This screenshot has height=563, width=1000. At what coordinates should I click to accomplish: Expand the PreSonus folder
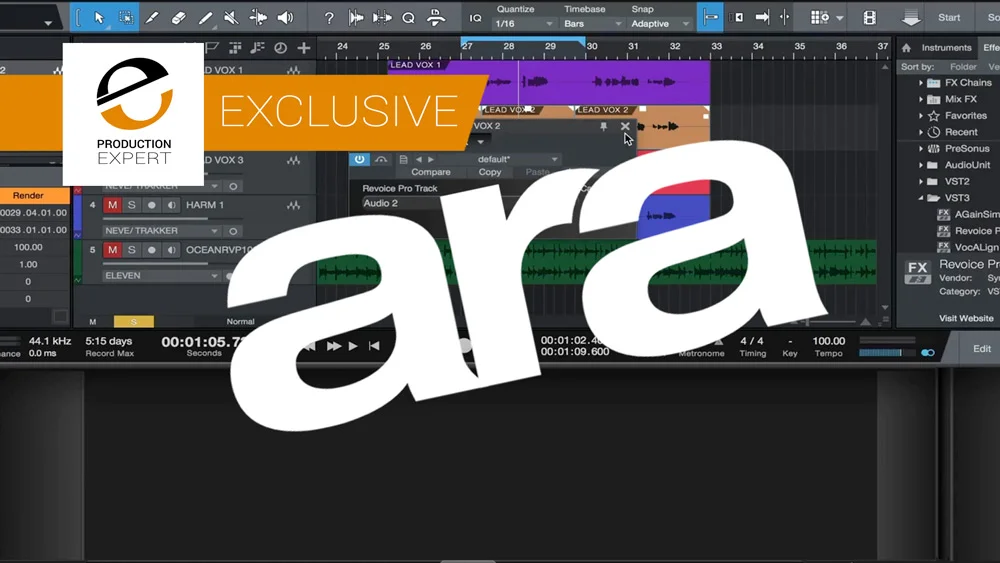(921, 149)
